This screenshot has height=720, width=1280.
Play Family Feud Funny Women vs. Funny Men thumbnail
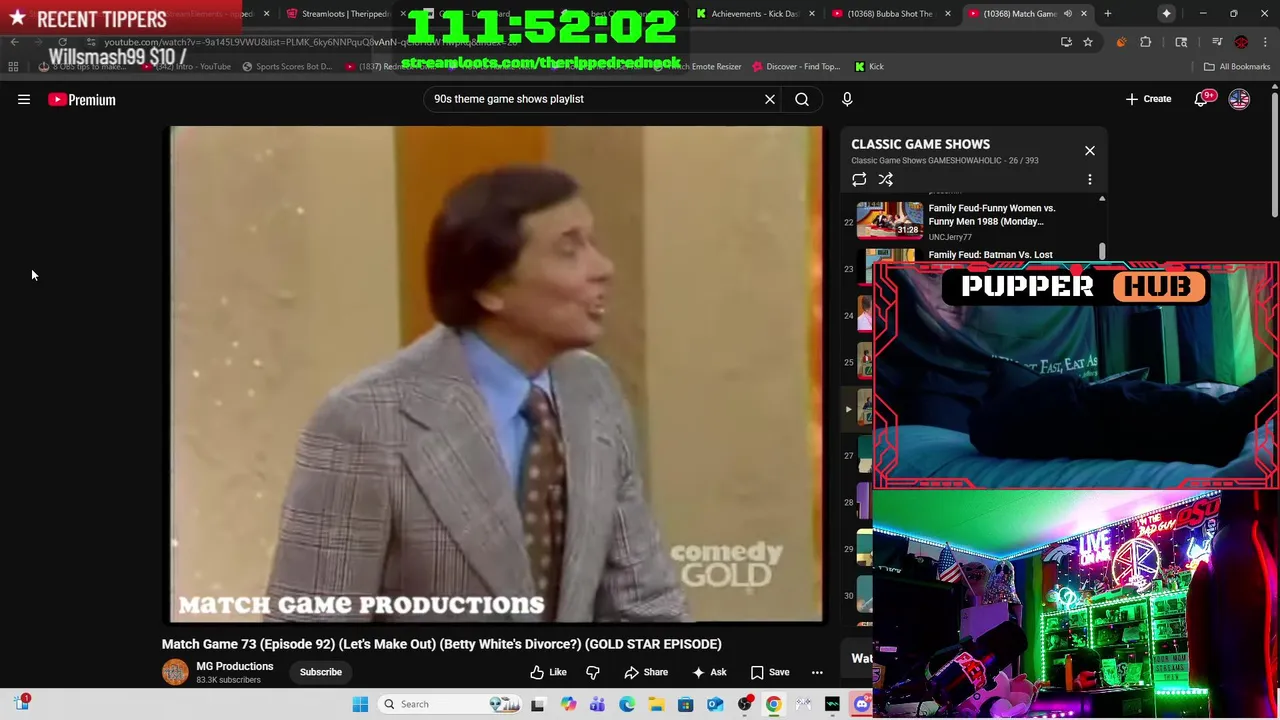889,219
